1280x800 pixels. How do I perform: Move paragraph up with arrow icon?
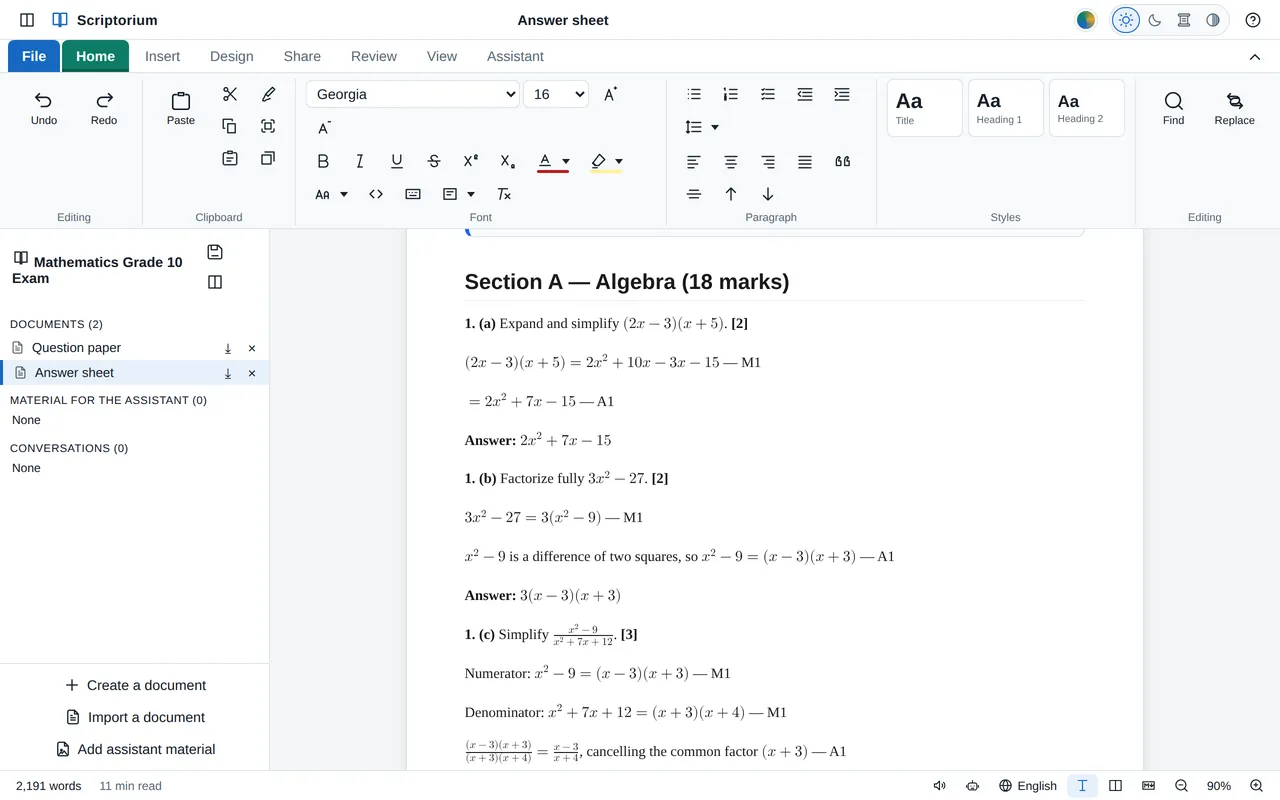click(x=731, y=194)
